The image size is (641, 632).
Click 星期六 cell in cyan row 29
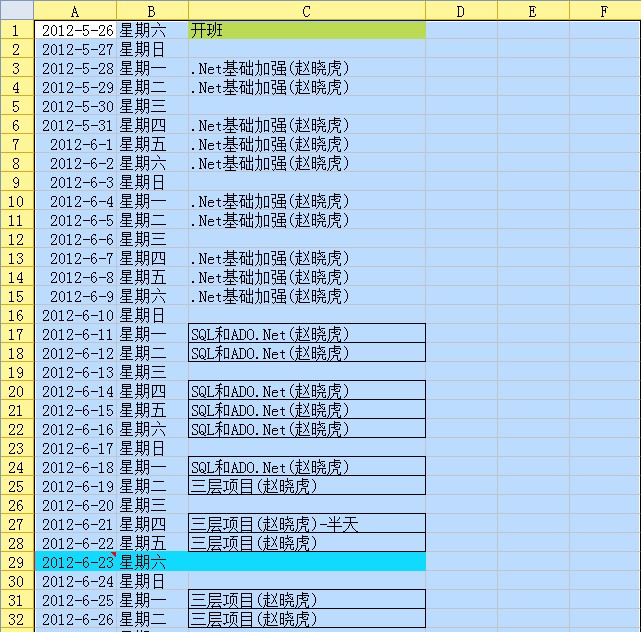click(x=152, y=563)
